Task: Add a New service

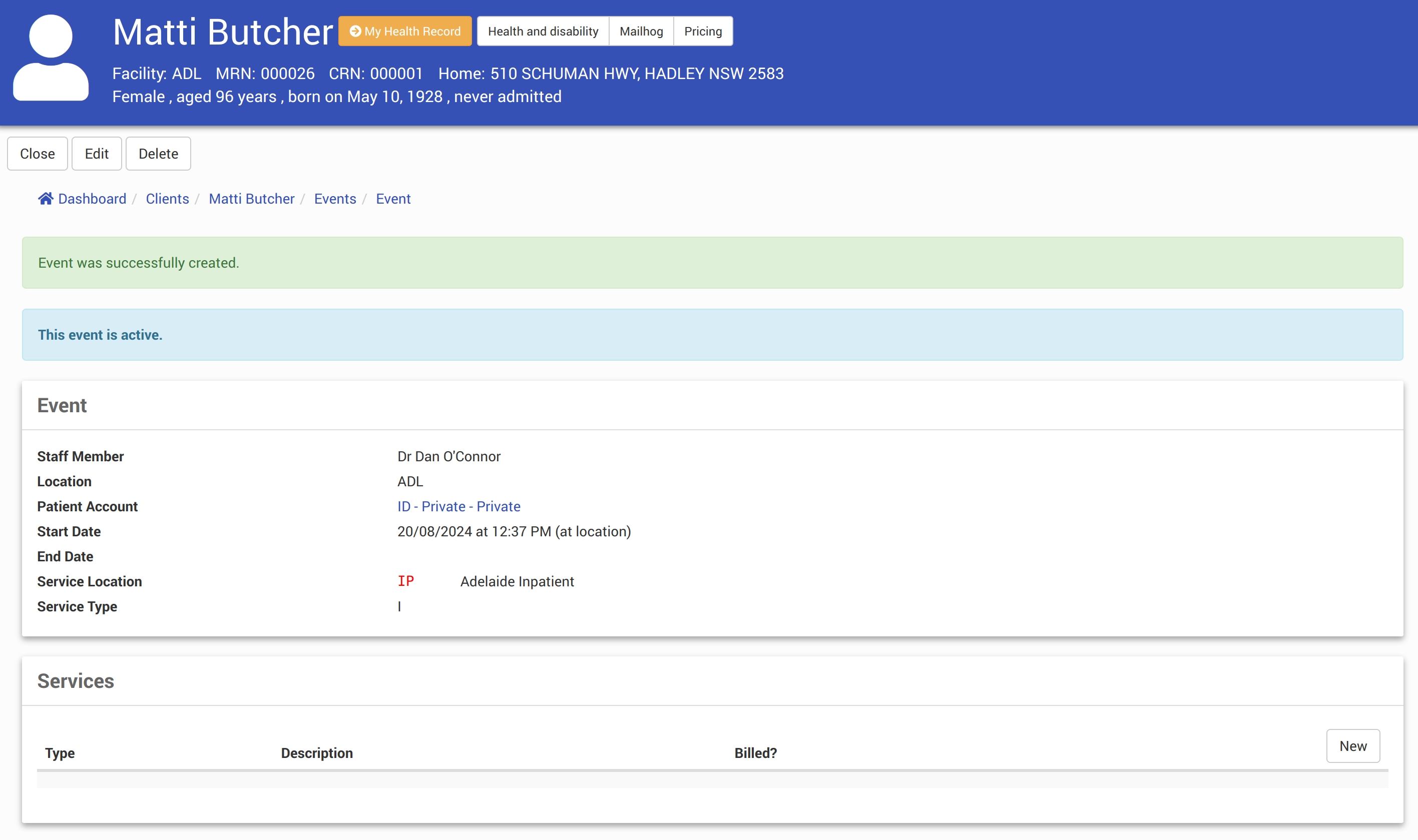Action: (1352, 745)
